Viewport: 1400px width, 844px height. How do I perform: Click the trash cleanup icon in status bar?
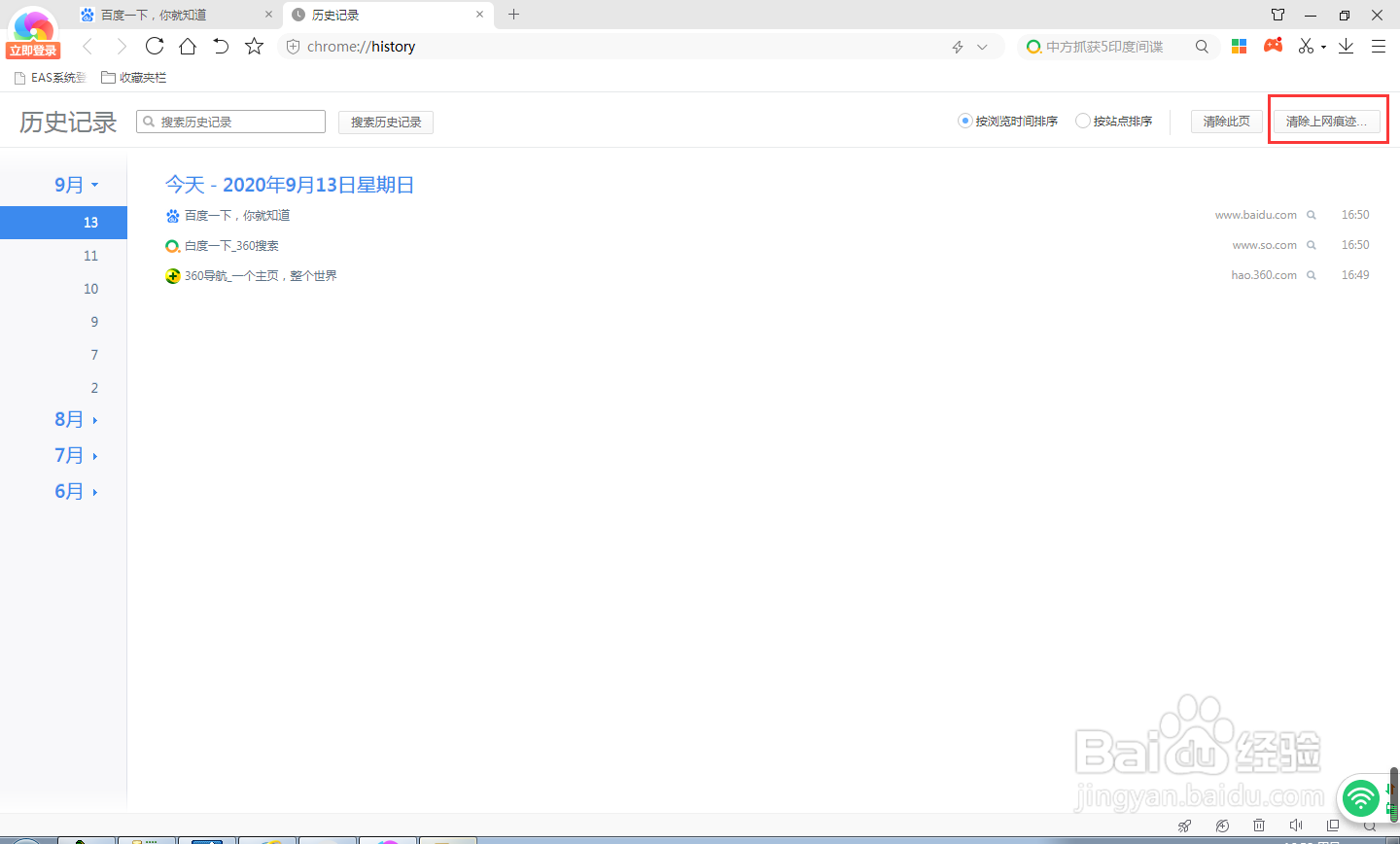(1258, 826)
